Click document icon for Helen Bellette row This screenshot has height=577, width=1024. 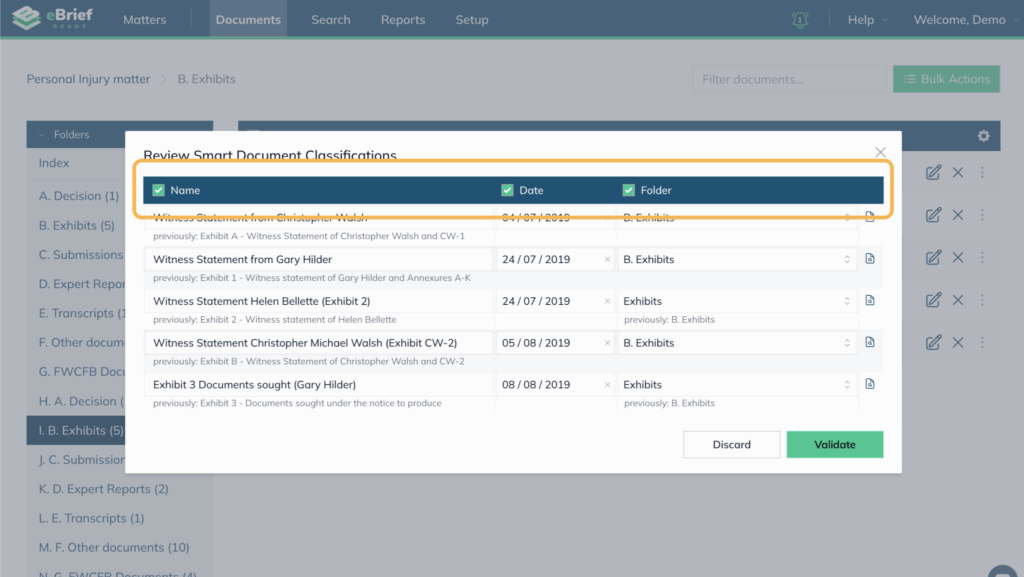click(870, 301)
